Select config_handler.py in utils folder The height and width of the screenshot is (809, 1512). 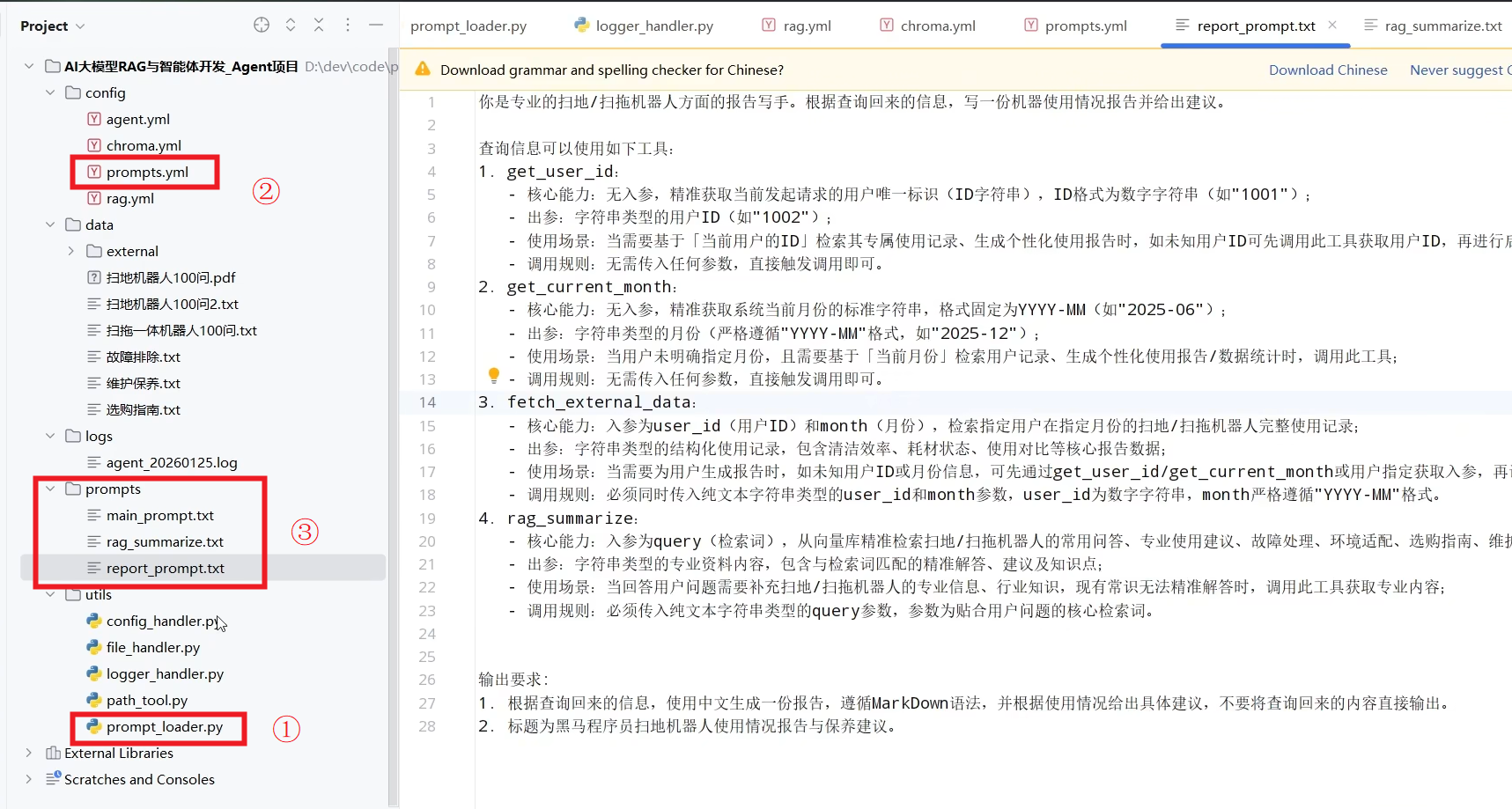tap(163, 621)
